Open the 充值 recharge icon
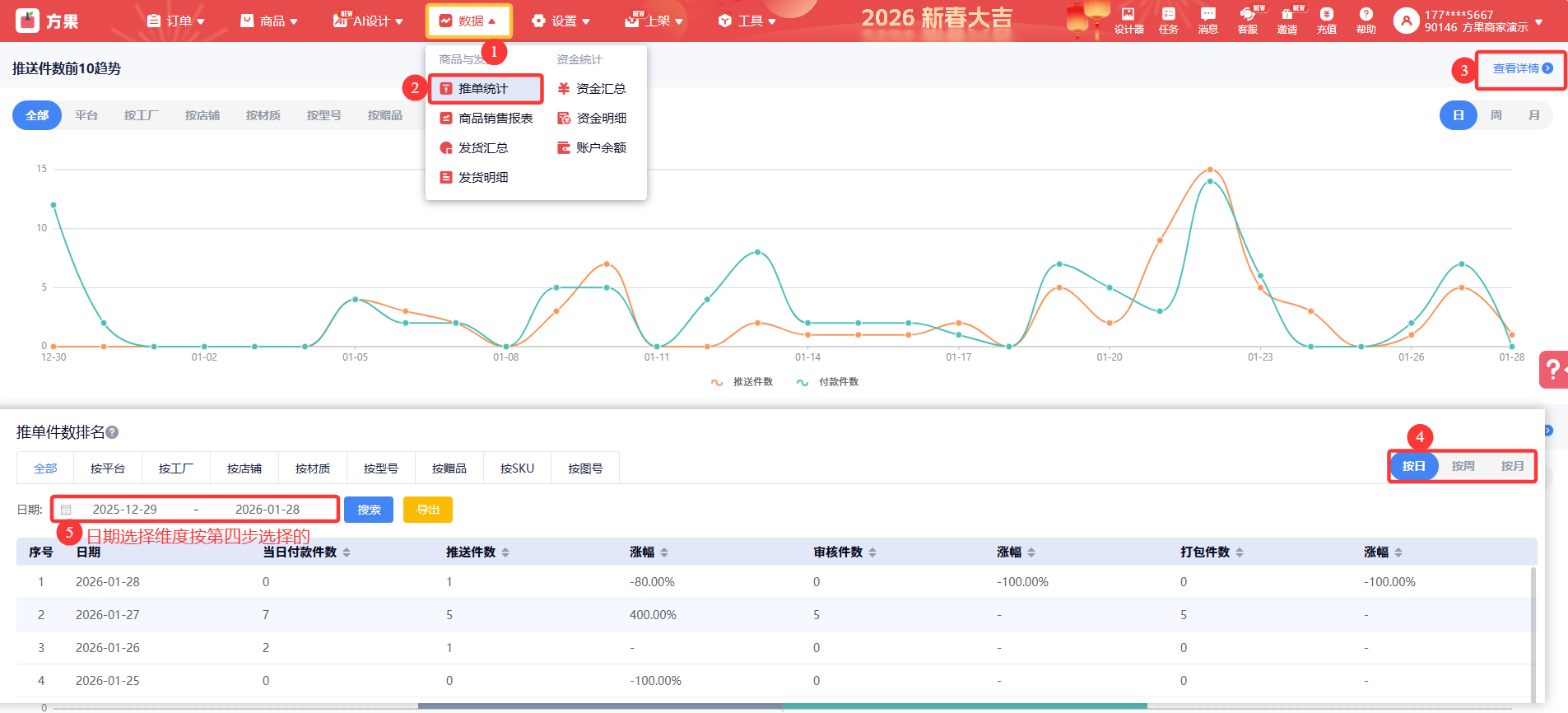Screen dimensions: 1568x713 tap(1326, 20)
